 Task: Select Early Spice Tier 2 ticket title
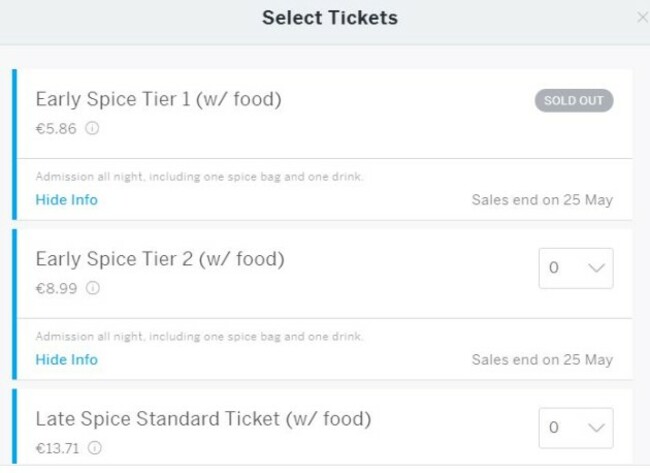[x=160, y=259]
